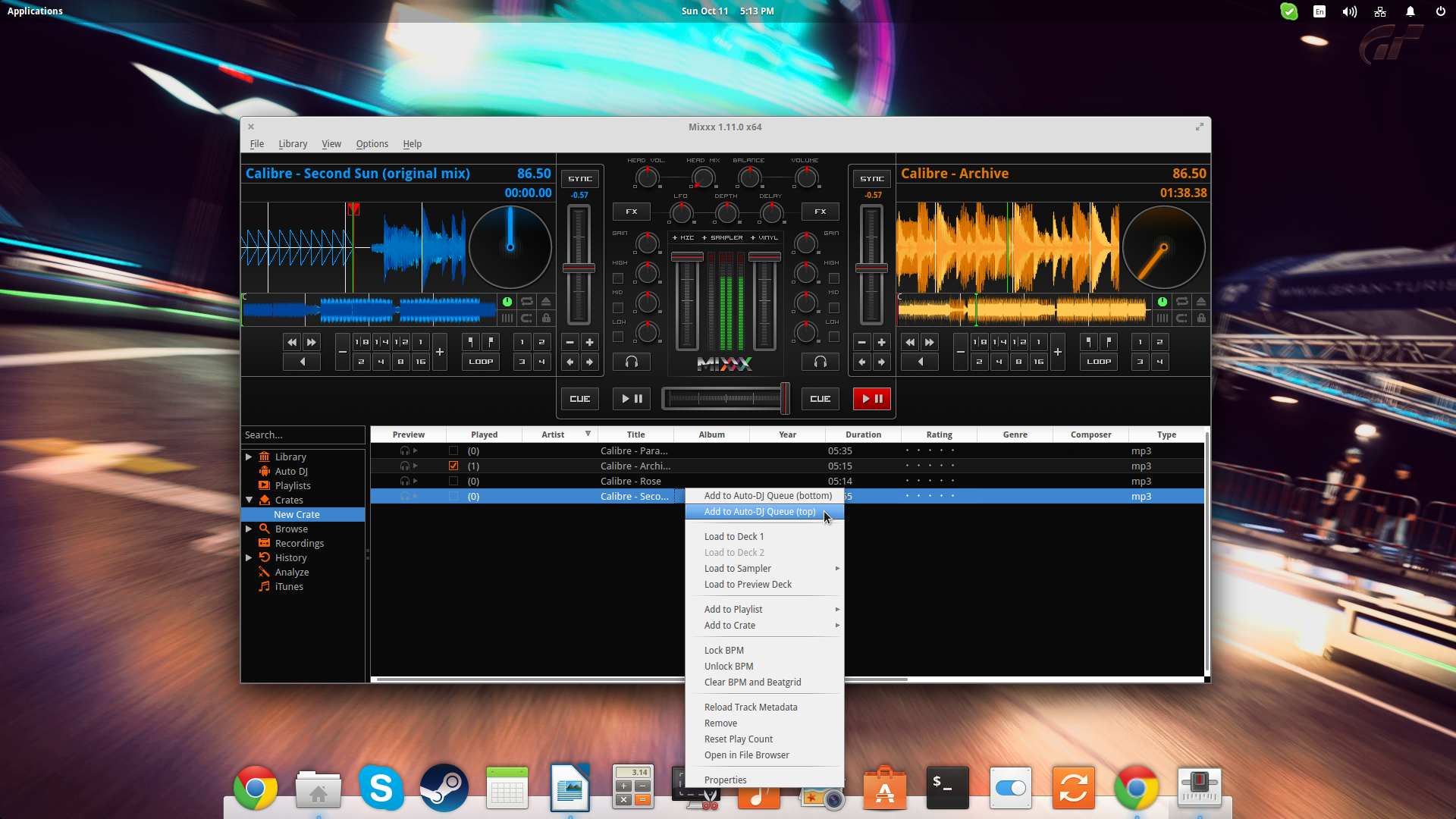
Task: Open Skype from the dock
Action: pos(381,788)
